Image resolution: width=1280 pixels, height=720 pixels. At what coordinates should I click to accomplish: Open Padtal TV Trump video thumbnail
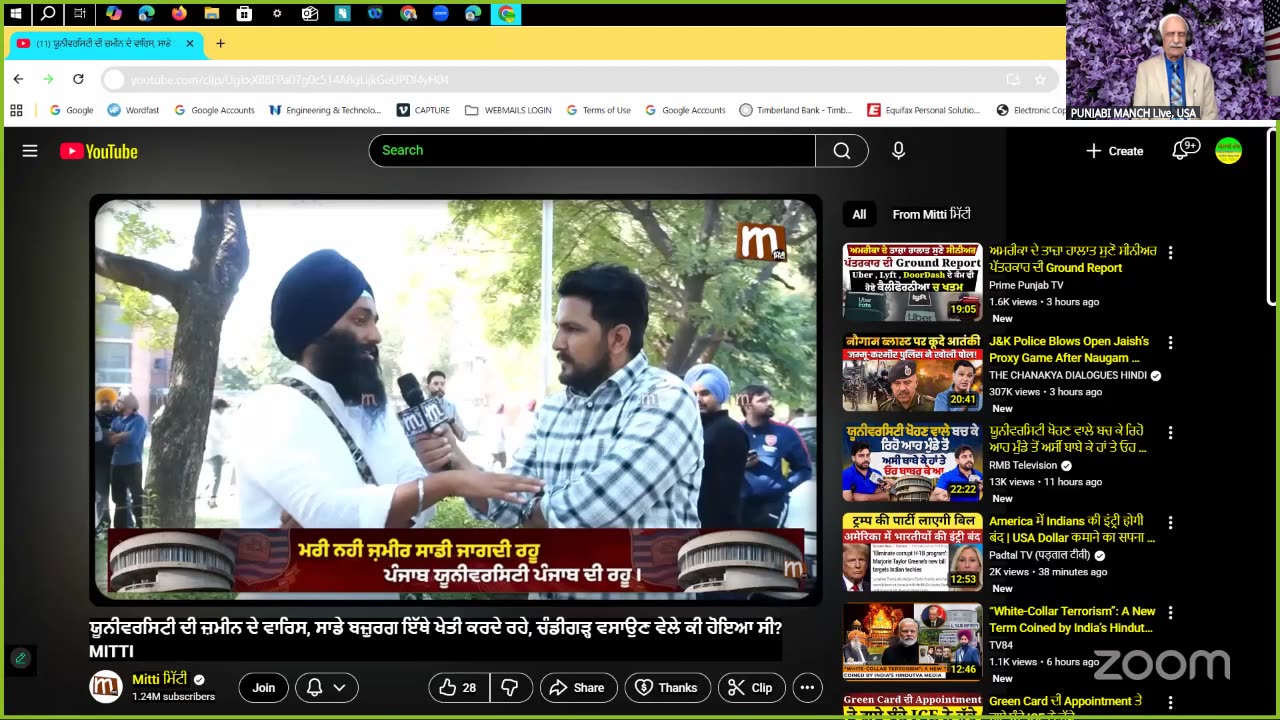(912, 552)
